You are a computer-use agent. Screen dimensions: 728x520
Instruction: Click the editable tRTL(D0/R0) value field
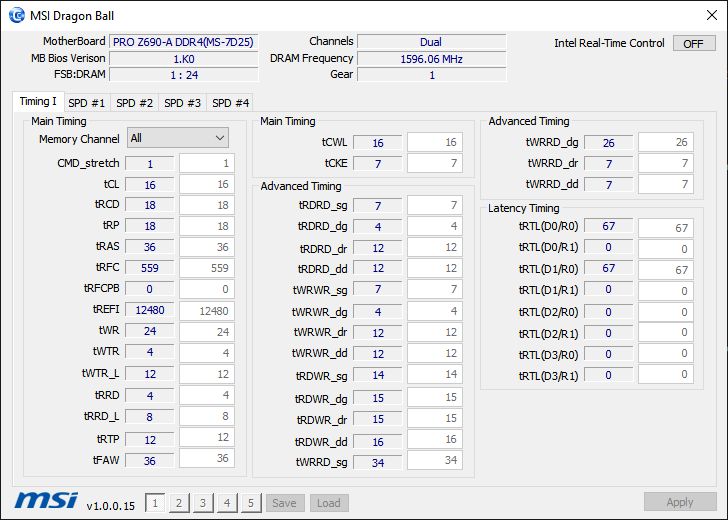point(666,228)
